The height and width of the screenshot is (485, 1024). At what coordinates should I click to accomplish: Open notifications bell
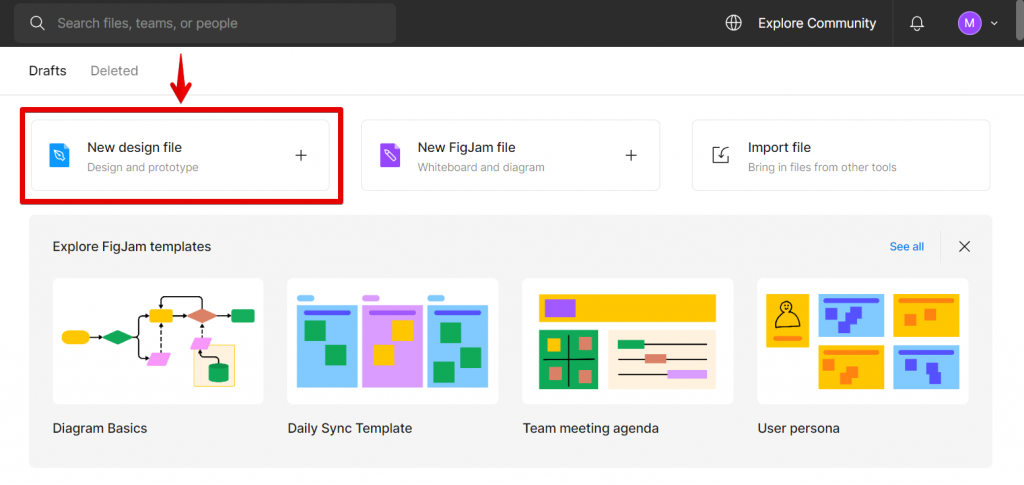917,23
